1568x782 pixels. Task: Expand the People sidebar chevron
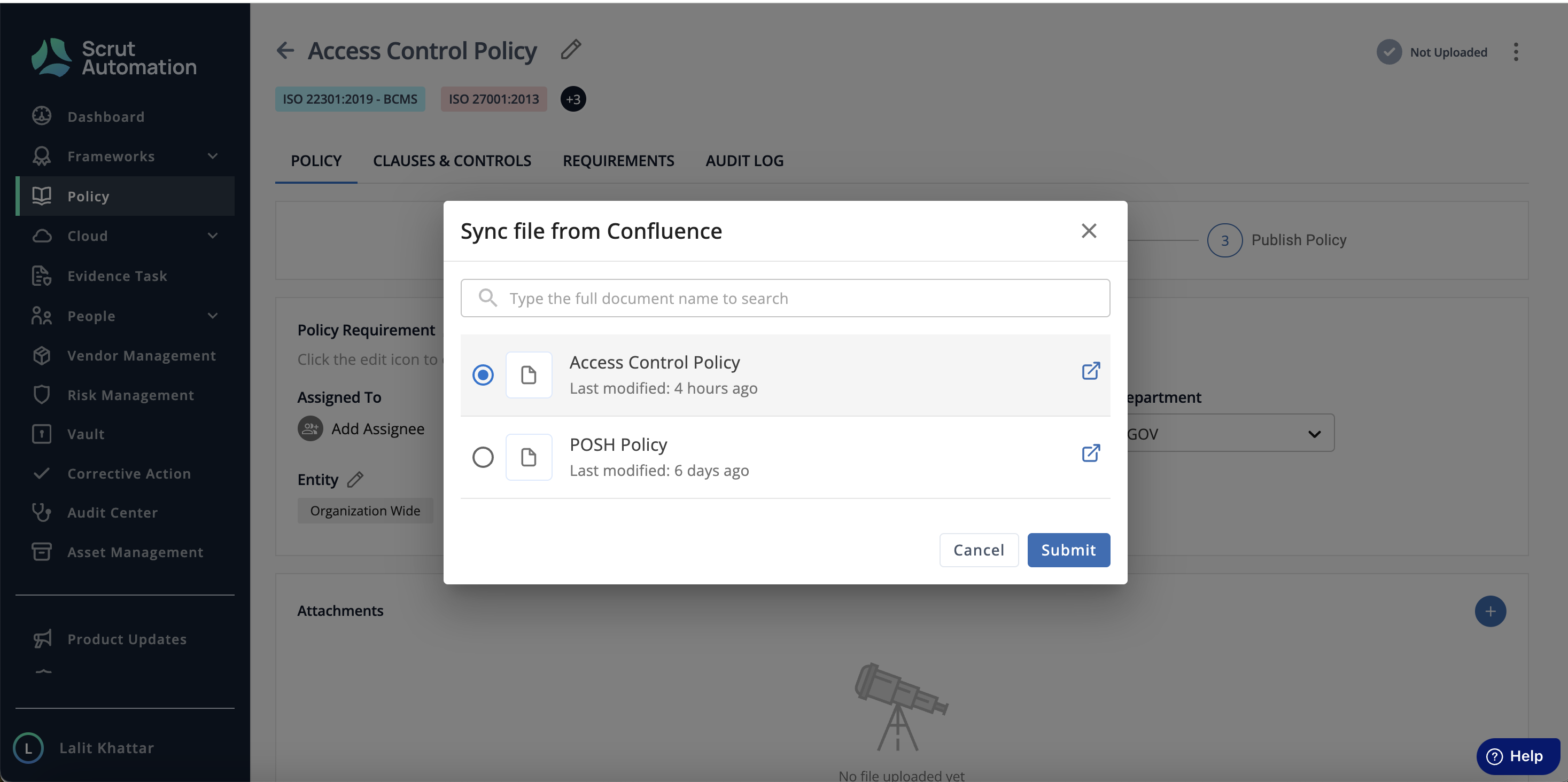point(213,315)
